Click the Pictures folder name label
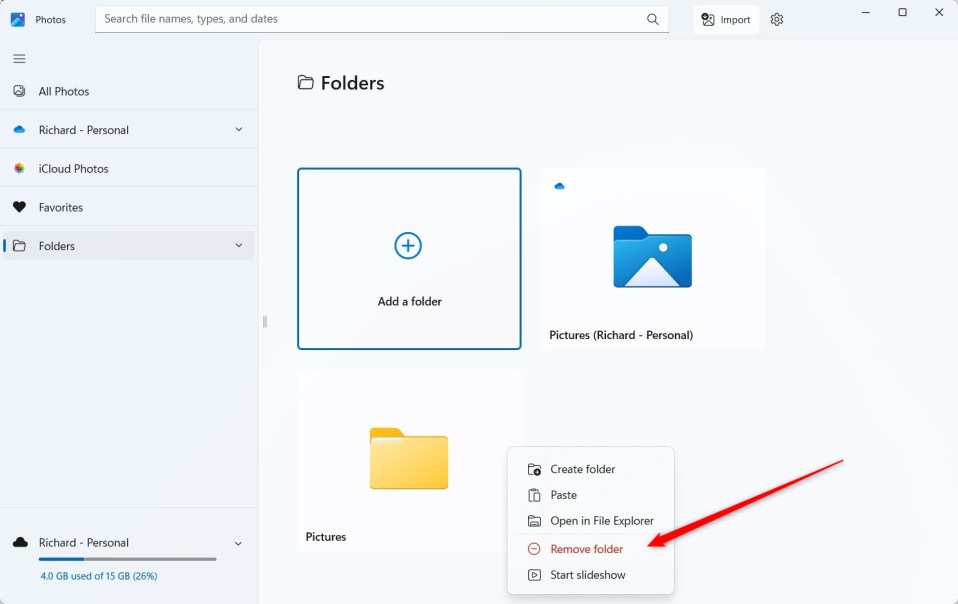 [x=326, y=537]
